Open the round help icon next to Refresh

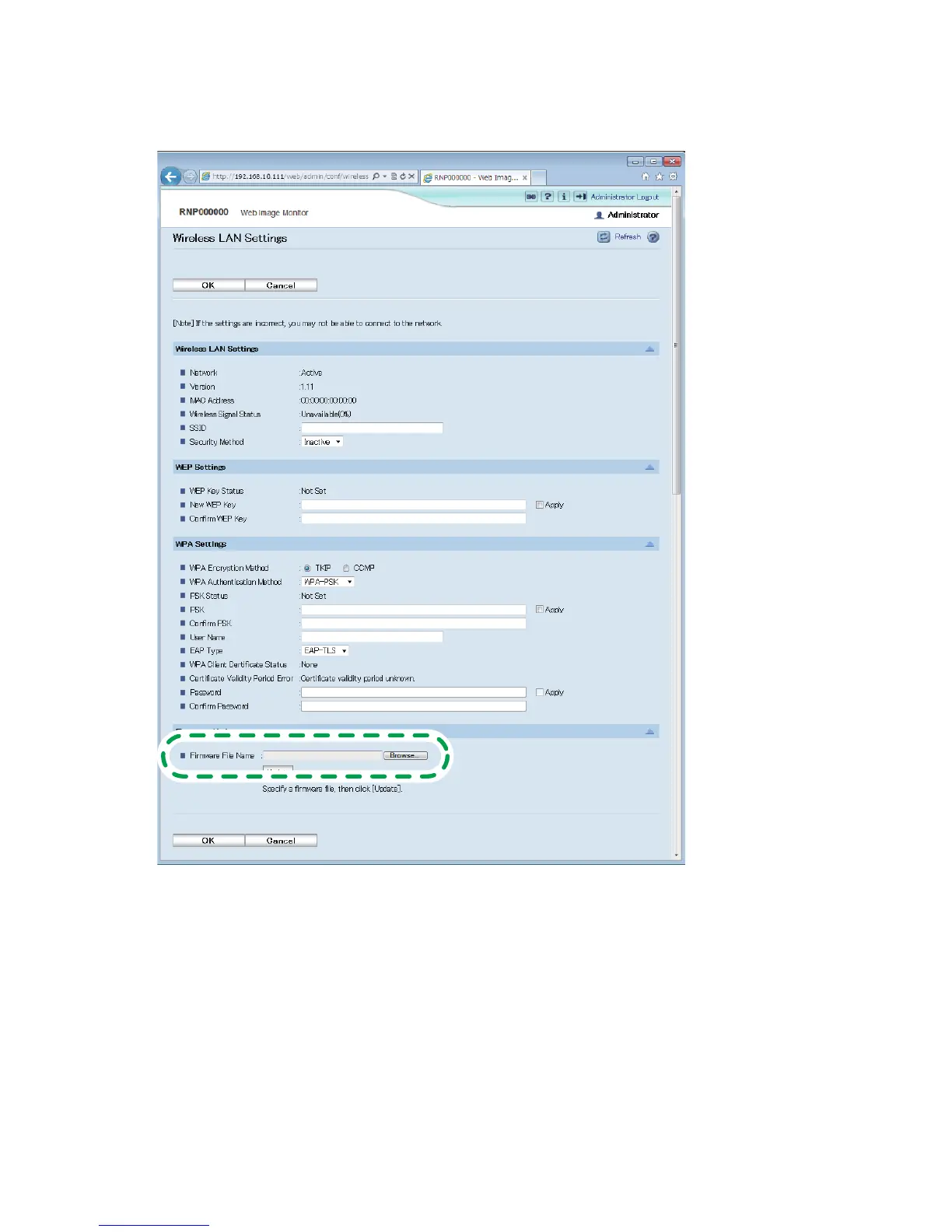[653, 237]
